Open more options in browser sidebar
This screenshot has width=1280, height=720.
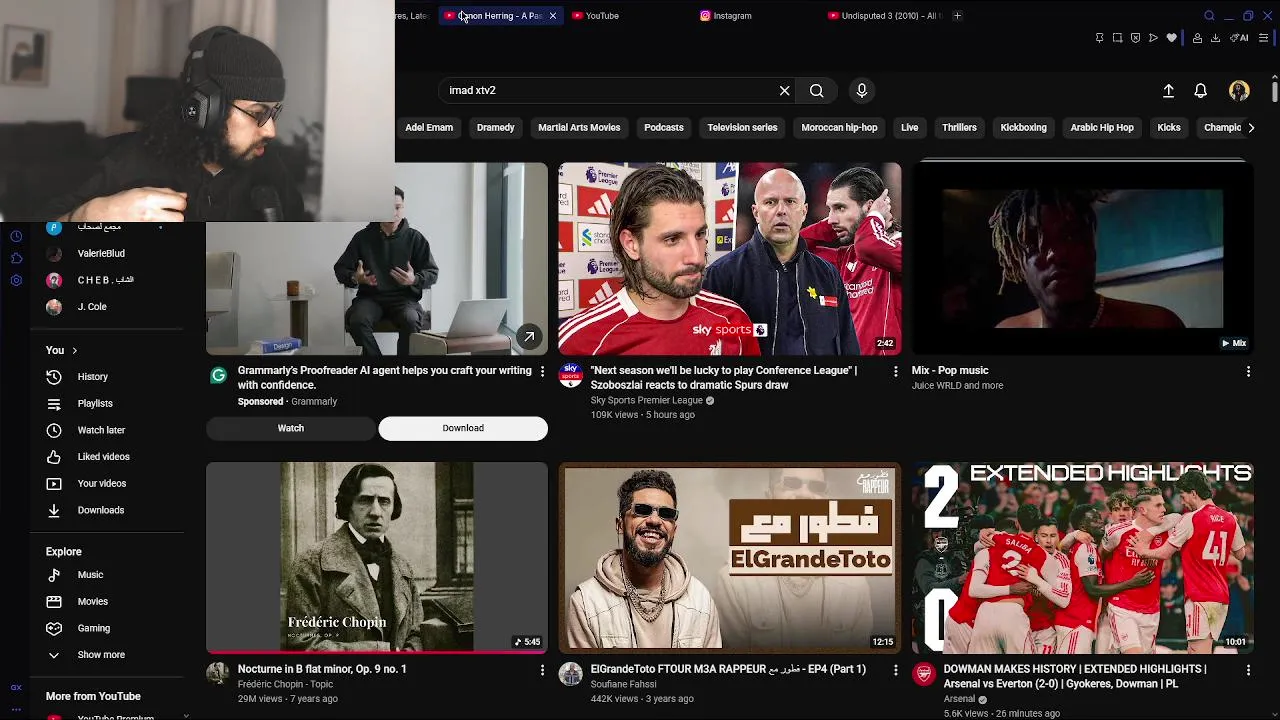click(x=16, y=708)
